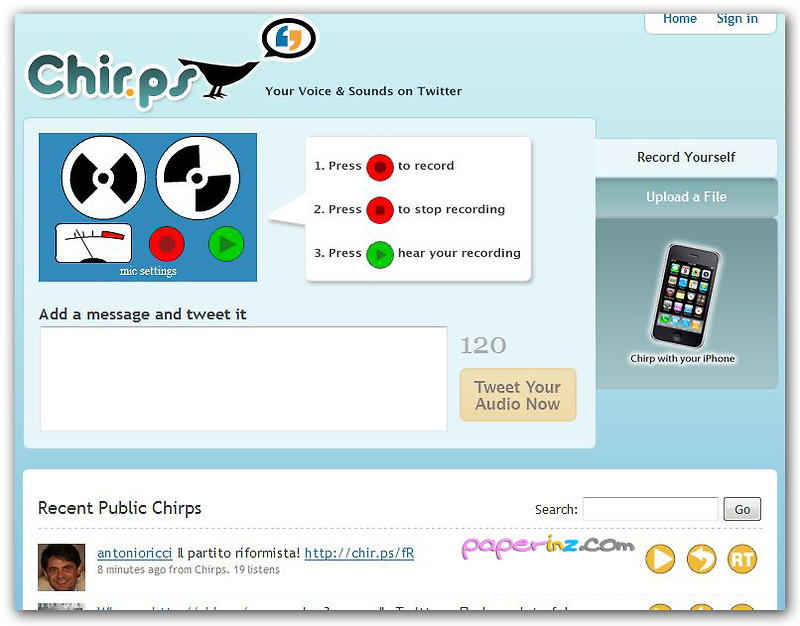The image size is (800, 626).
Task: Click red record icon in instruction step 1
Action: pos(380,167)
